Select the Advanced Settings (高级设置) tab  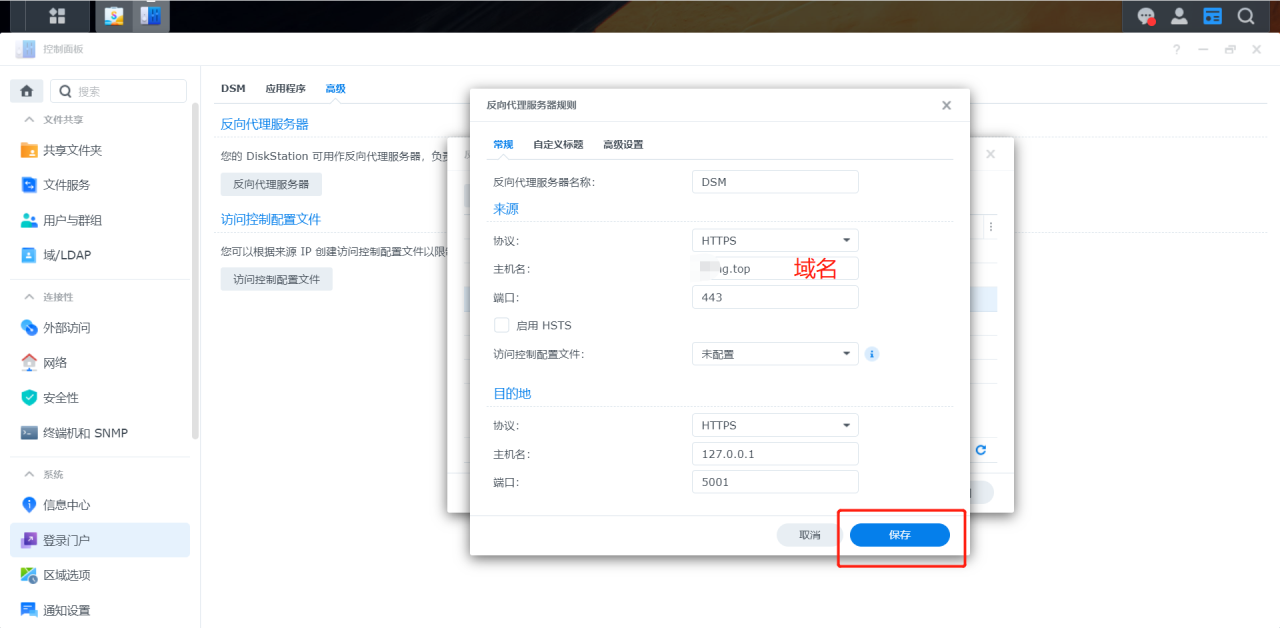pyautogui.click(x=623, y=145)
